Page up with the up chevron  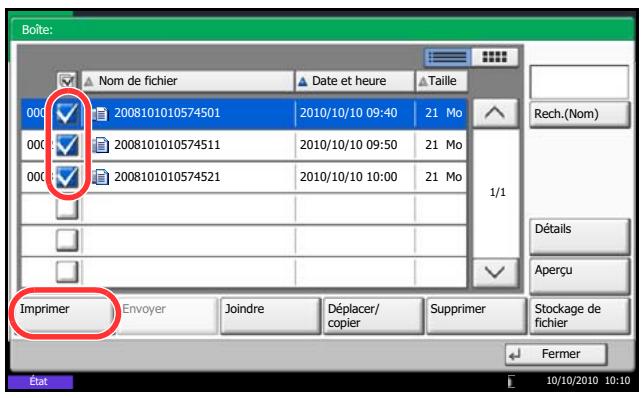point(495,113)
